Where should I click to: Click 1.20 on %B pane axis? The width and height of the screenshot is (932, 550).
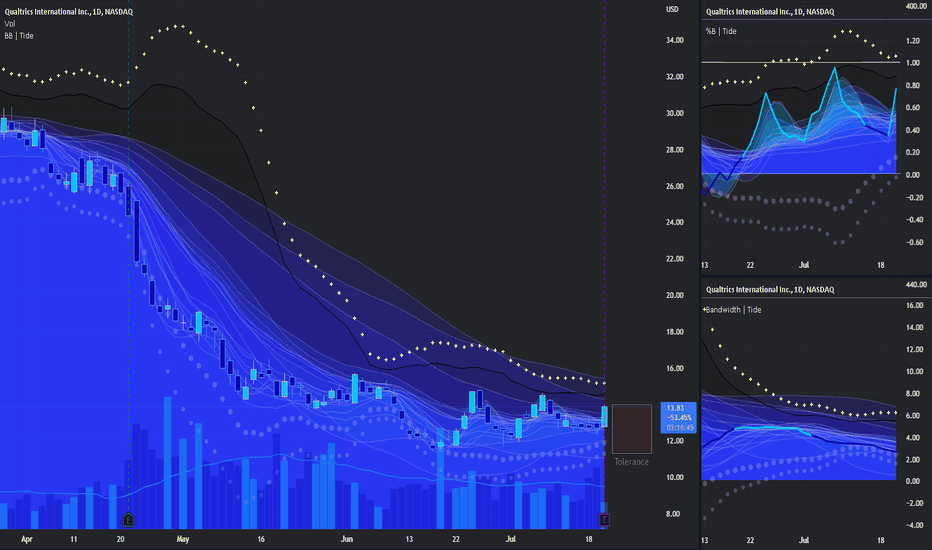coord(913,41)
